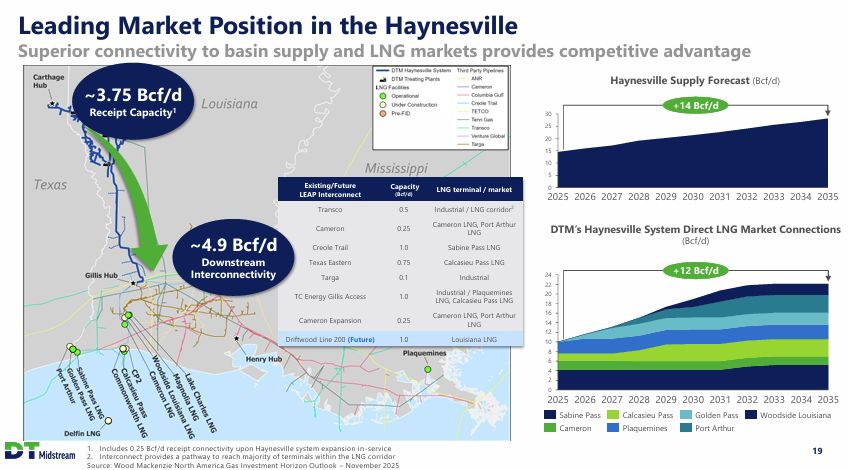This screenshot has height=470, width=848.
Task: Click the Carthage Hub star marker
Action: coord(52,103)
